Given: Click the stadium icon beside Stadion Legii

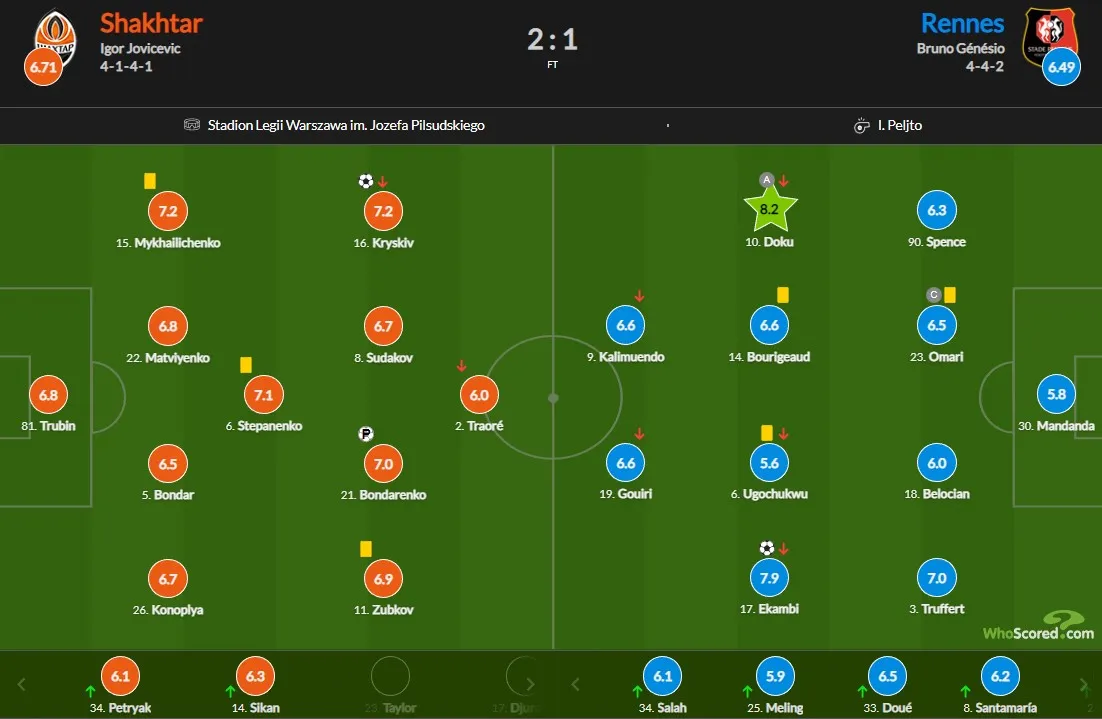Looking at the screenshot, I should pyautogui.click(x=193, y=125).
